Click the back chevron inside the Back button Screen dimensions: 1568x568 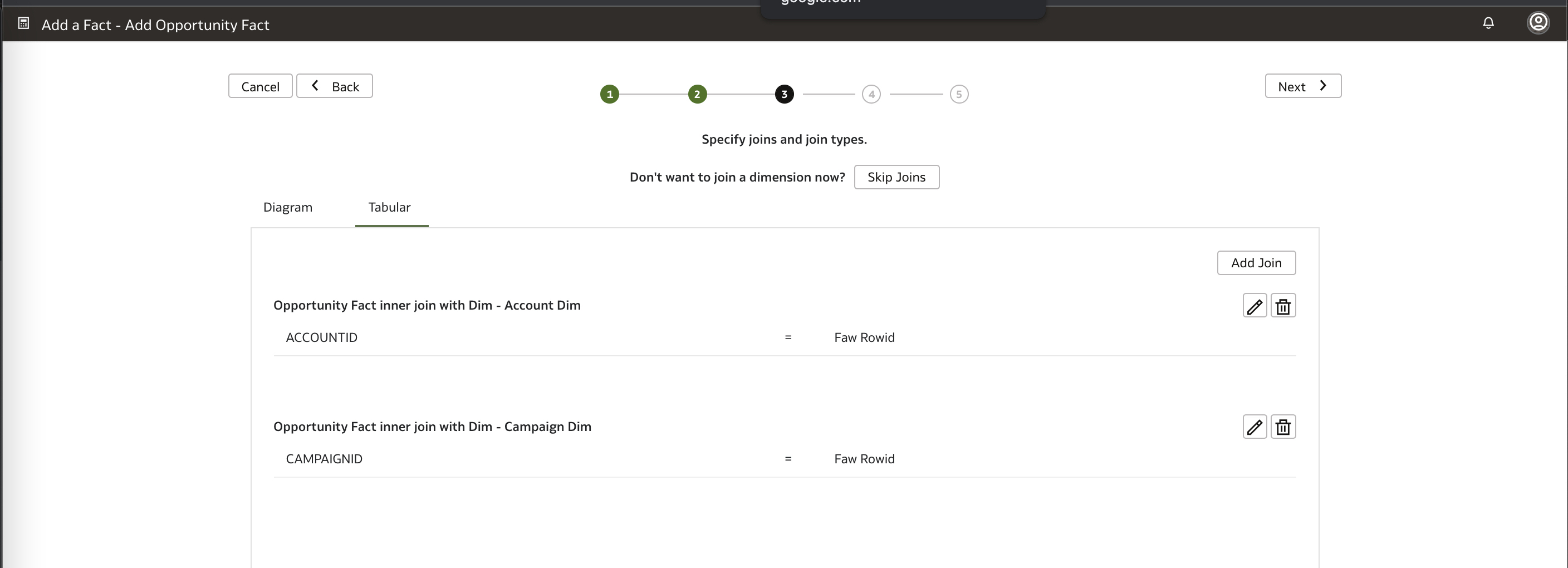[315, 85]
